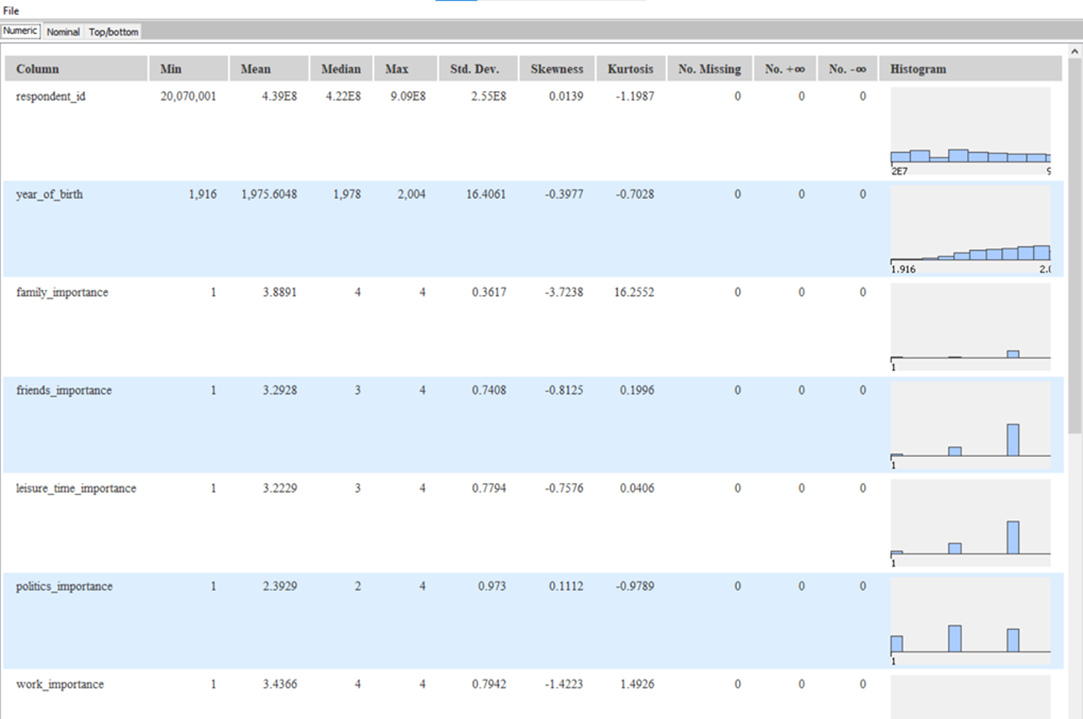Click the mean value 1,975.6048

tap(269, 194)
